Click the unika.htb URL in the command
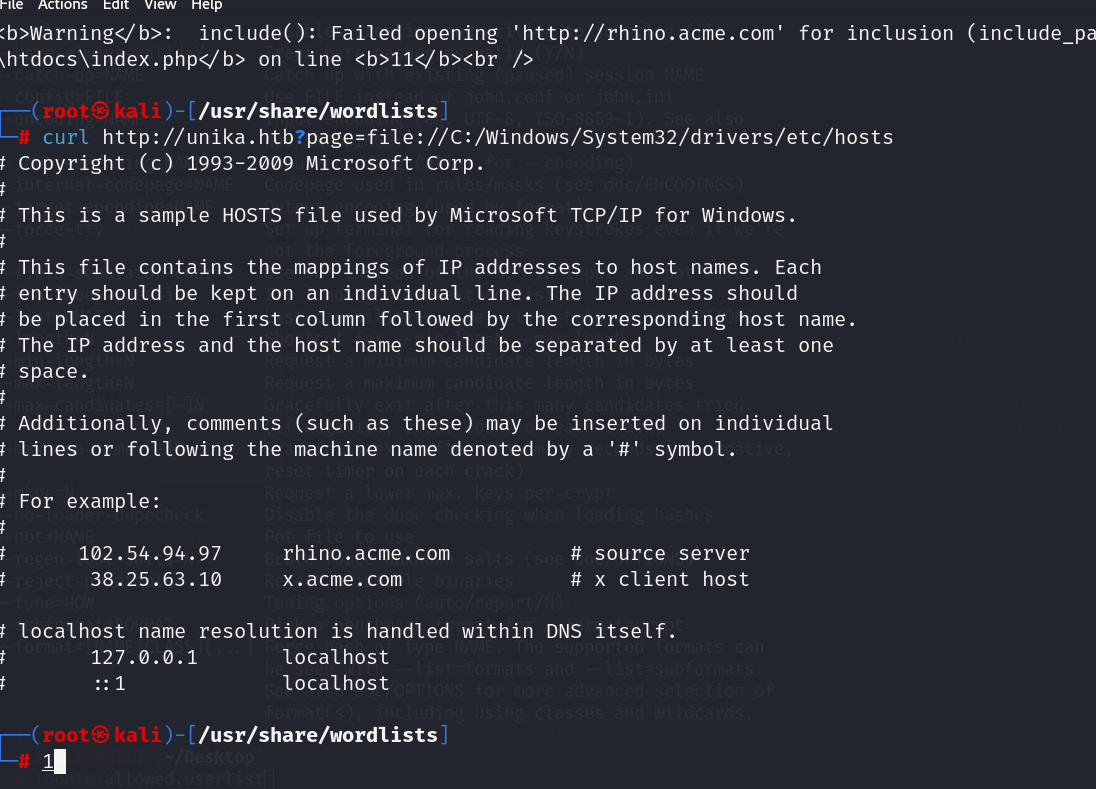The image size is (1096, 789). coord(498,137)
